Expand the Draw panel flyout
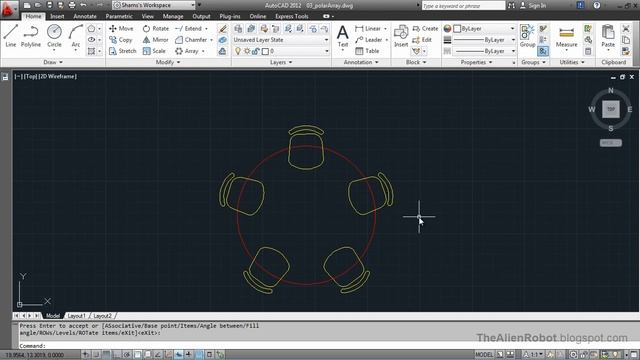640x360 pixels. point(53,62)
